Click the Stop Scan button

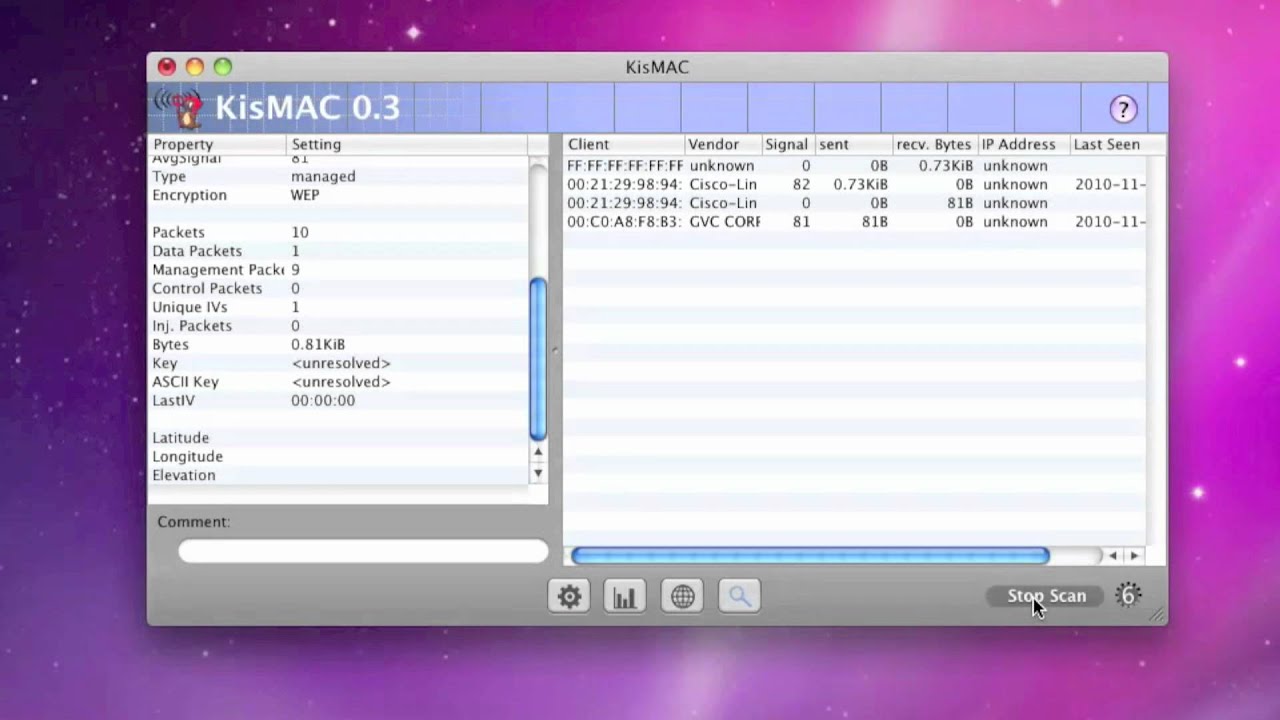(1046, 596)
